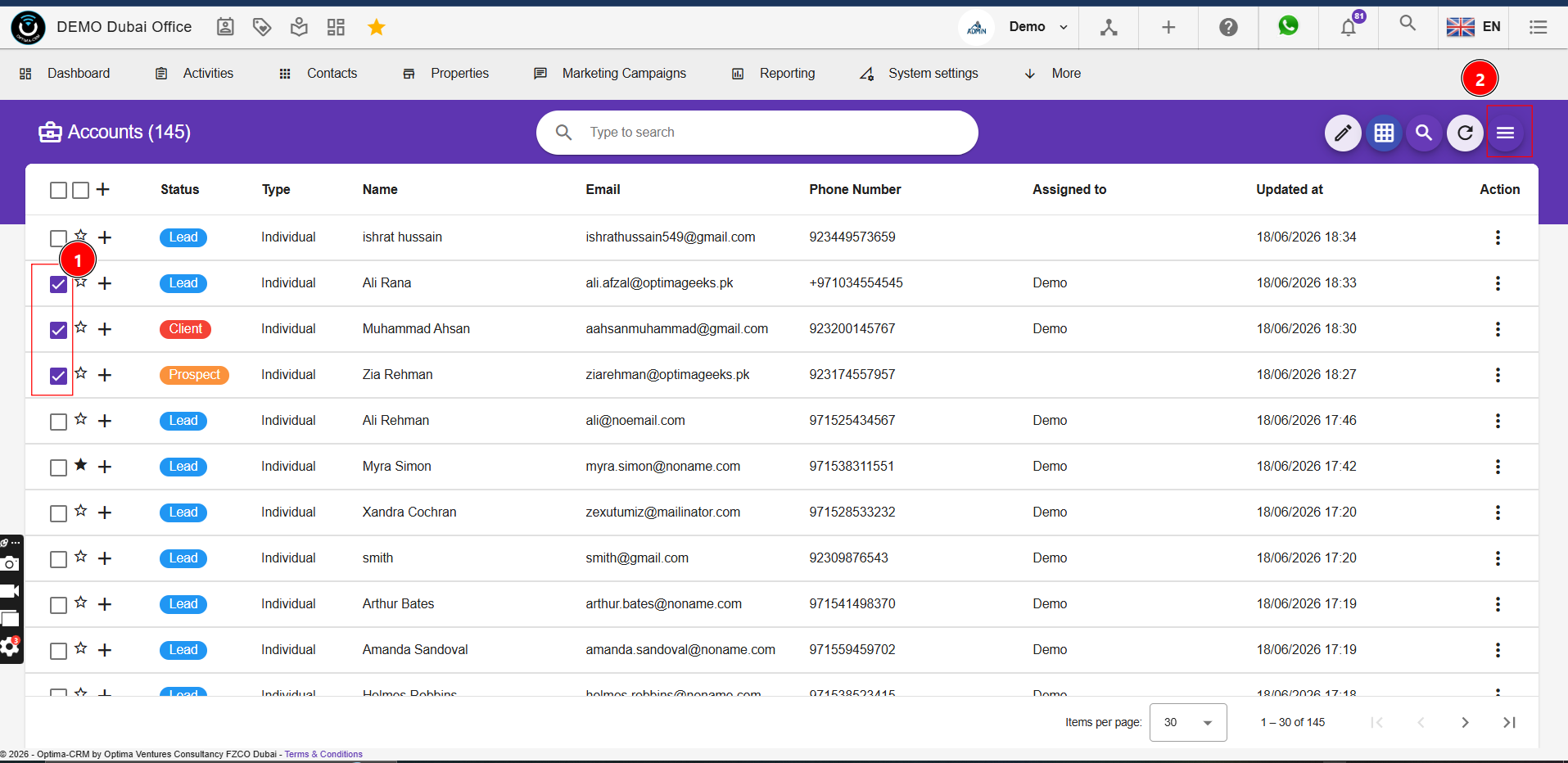Expand the smith row plus icon
This screenshot has width=1568, height=763.
click(x=105, y=558)
